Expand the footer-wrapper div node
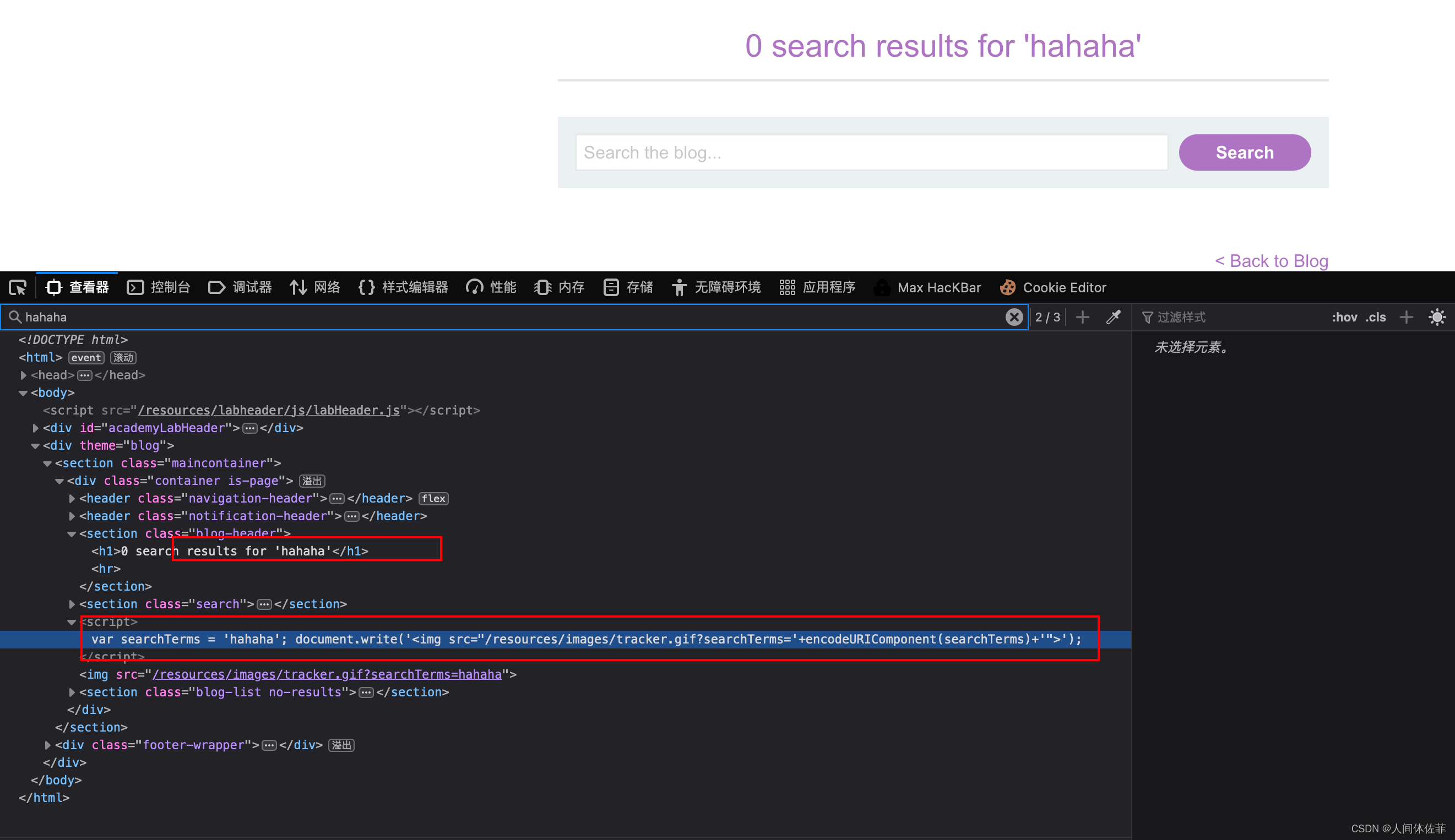 pyautogui.click(x=47, y=745)
